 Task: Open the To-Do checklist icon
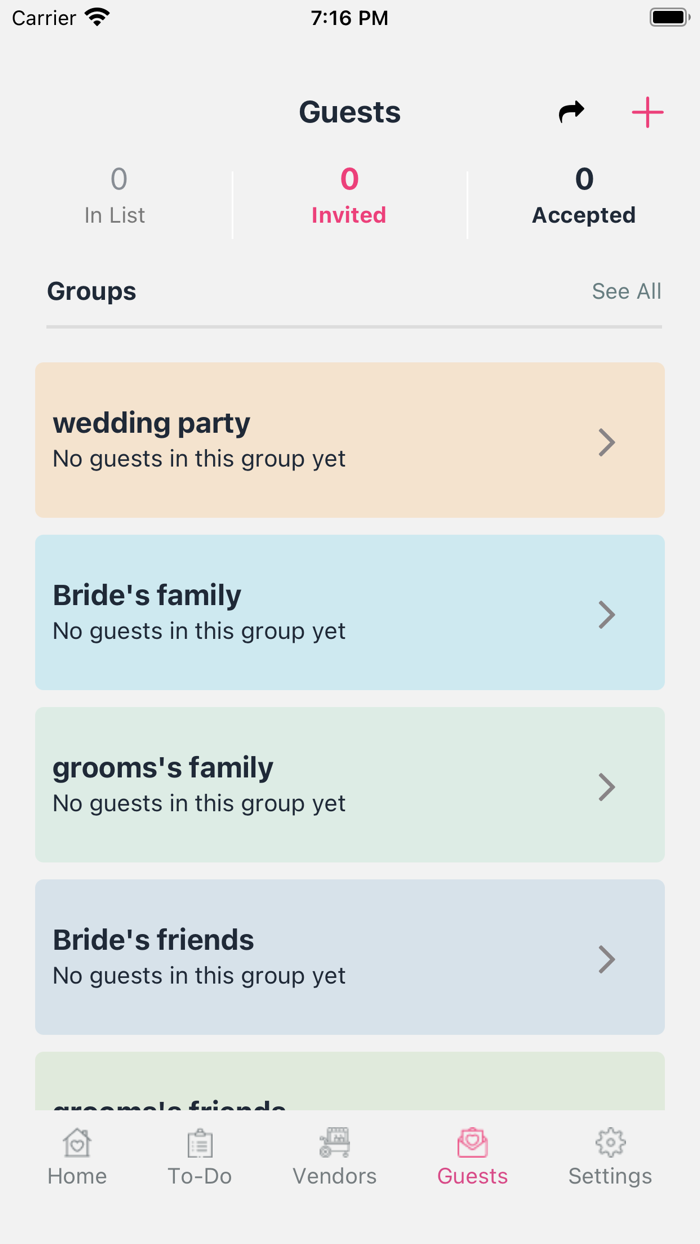199,1141
